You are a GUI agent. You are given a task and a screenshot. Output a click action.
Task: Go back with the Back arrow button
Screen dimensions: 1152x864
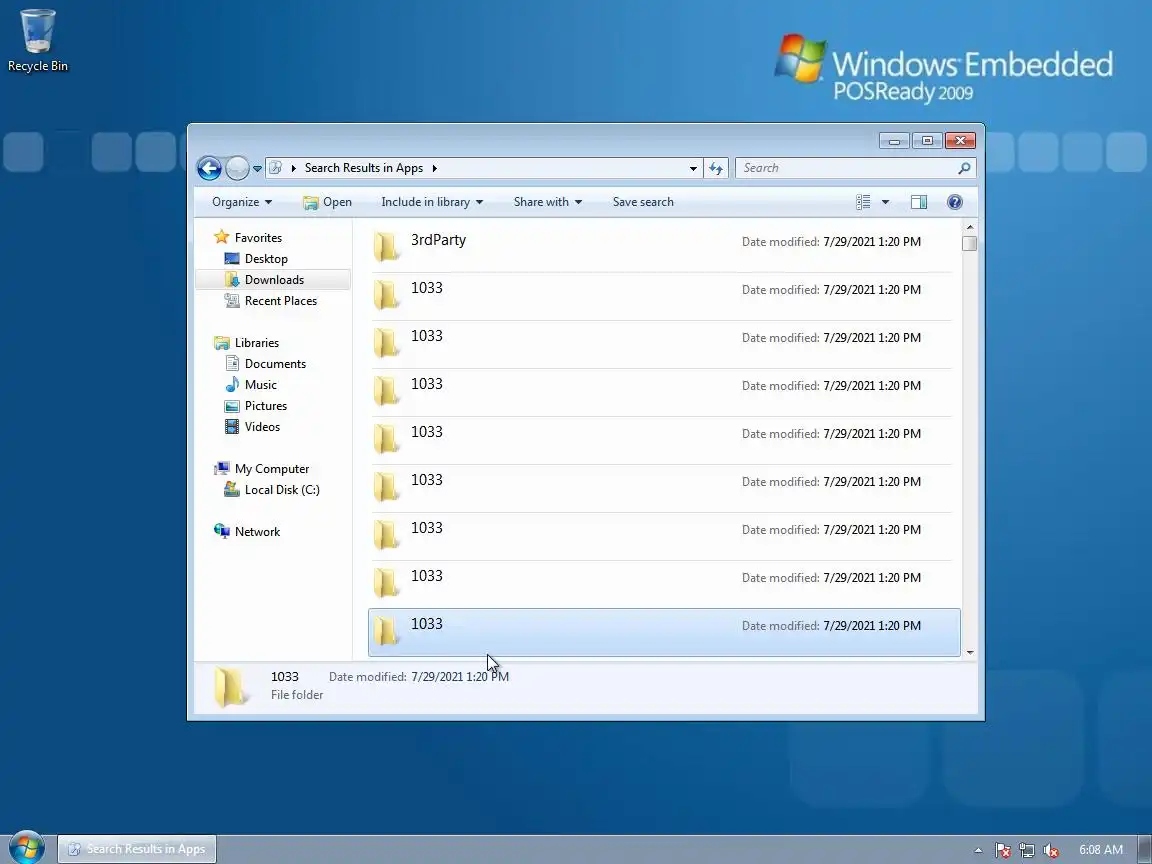click(209, 168)
